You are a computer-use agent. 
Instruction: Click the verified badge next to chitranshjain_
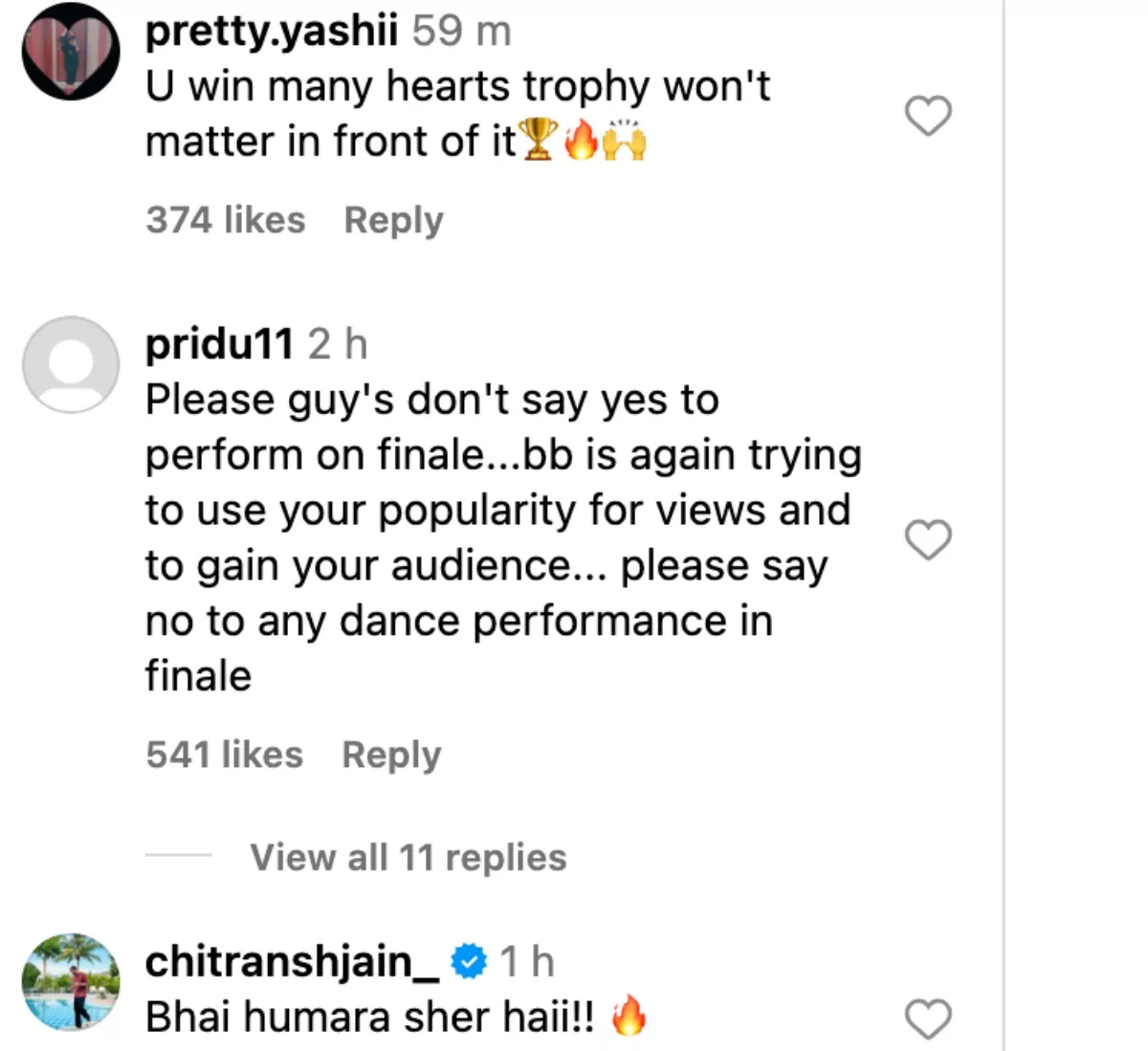click(469, 962)
